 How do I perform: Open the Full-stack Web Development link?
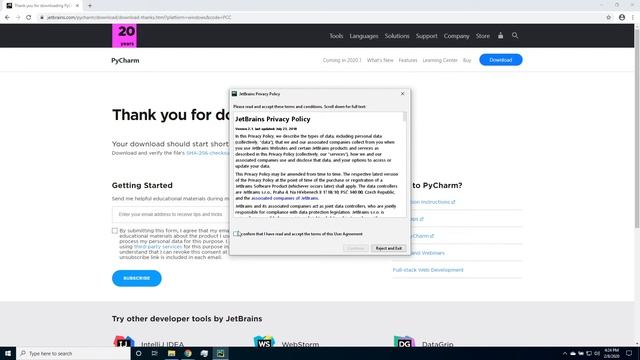coord(428,270)
